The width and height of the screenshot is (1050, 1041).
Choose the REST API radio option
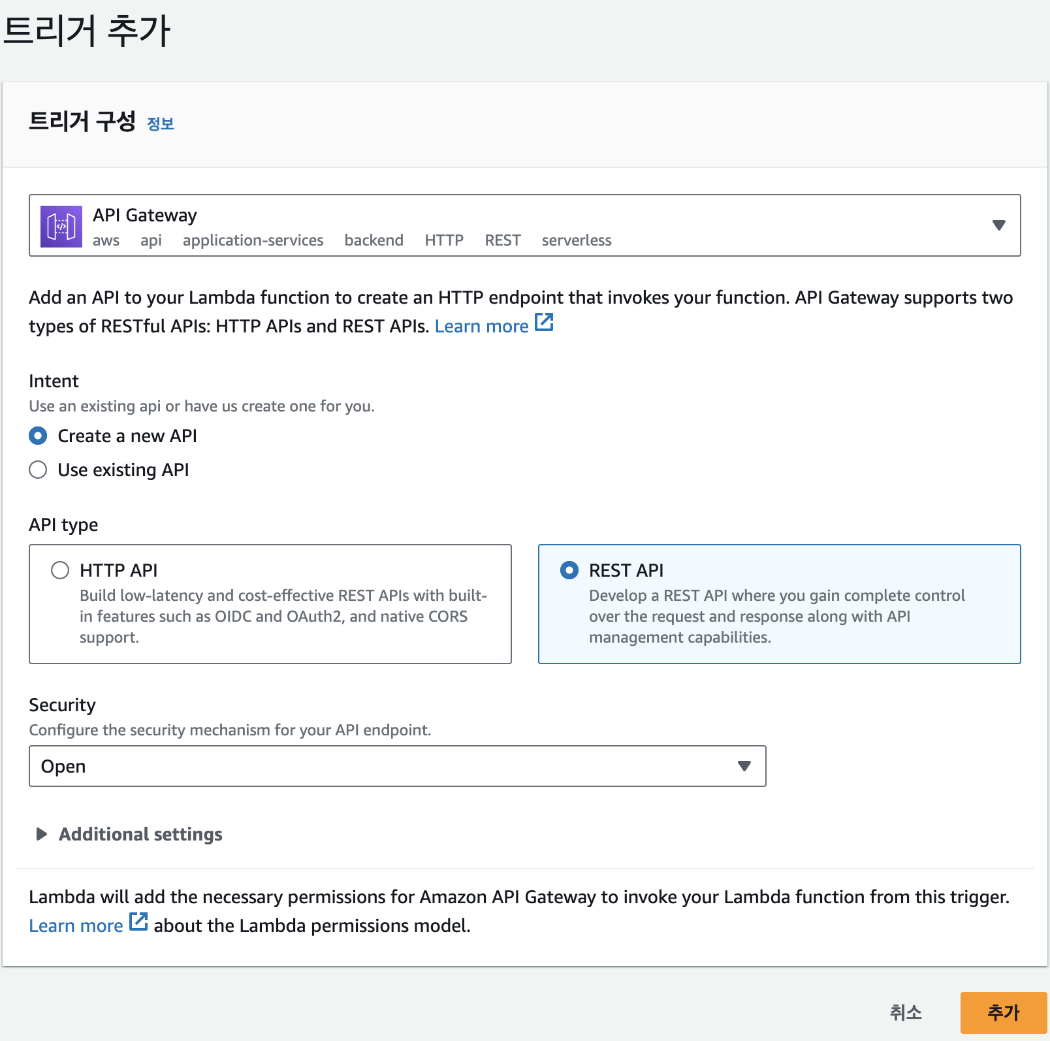(x=569, y=570)
